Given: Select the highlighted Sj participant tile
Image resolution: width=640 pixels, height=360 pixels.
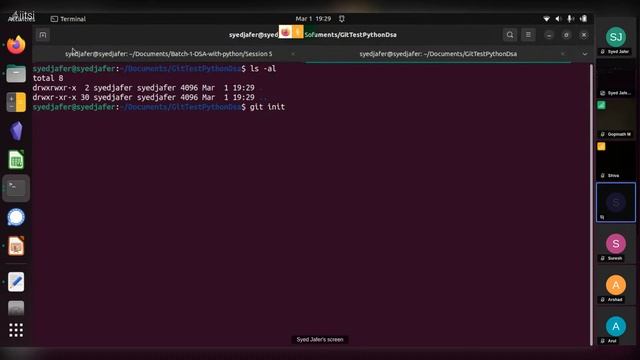Looking at the screenshot, I should pos(616,202).
